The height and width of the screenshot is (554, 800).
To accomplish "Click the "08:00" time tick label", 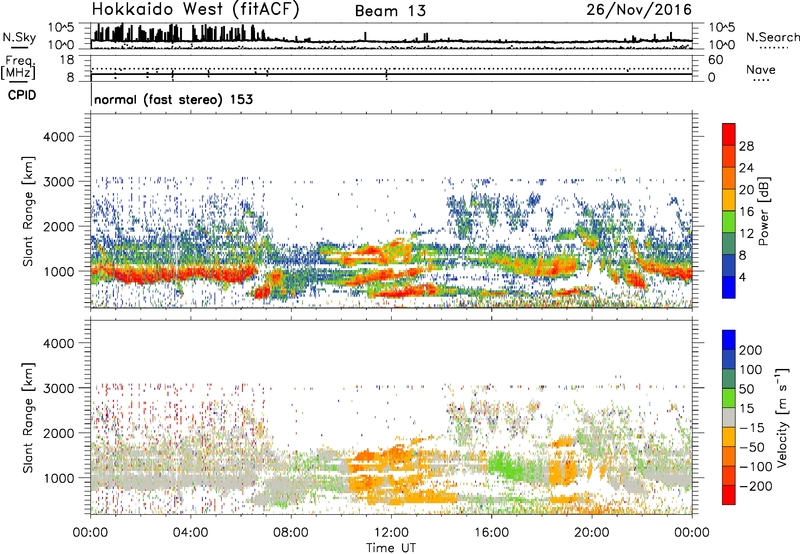I will 291,533.
